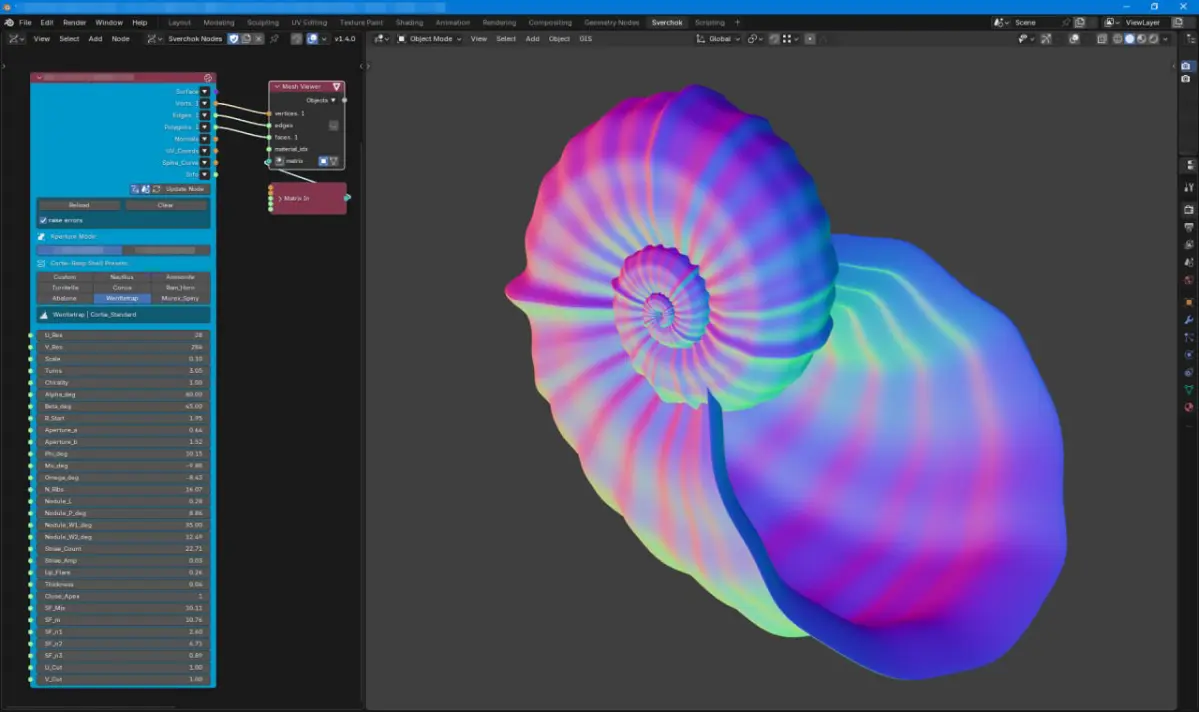
Task: Open the Verts output dropdown arrow
Action: [x=204, y=103]
